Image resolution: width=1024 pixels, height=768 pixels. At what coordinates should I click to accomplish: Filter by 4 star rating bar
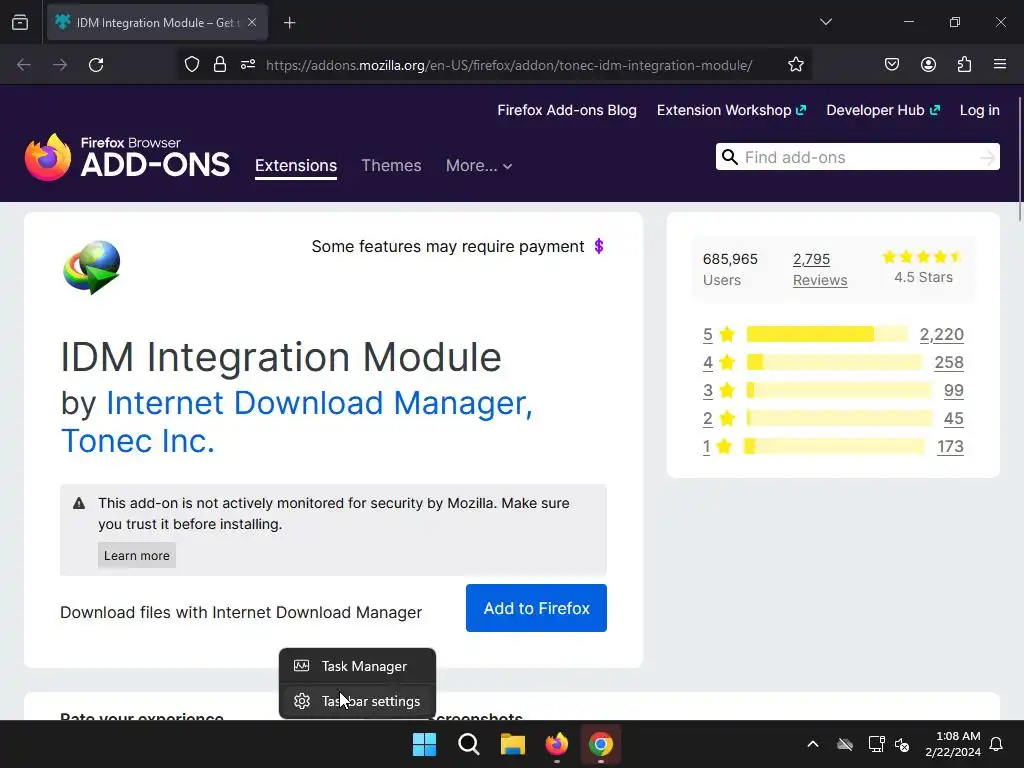834,362
